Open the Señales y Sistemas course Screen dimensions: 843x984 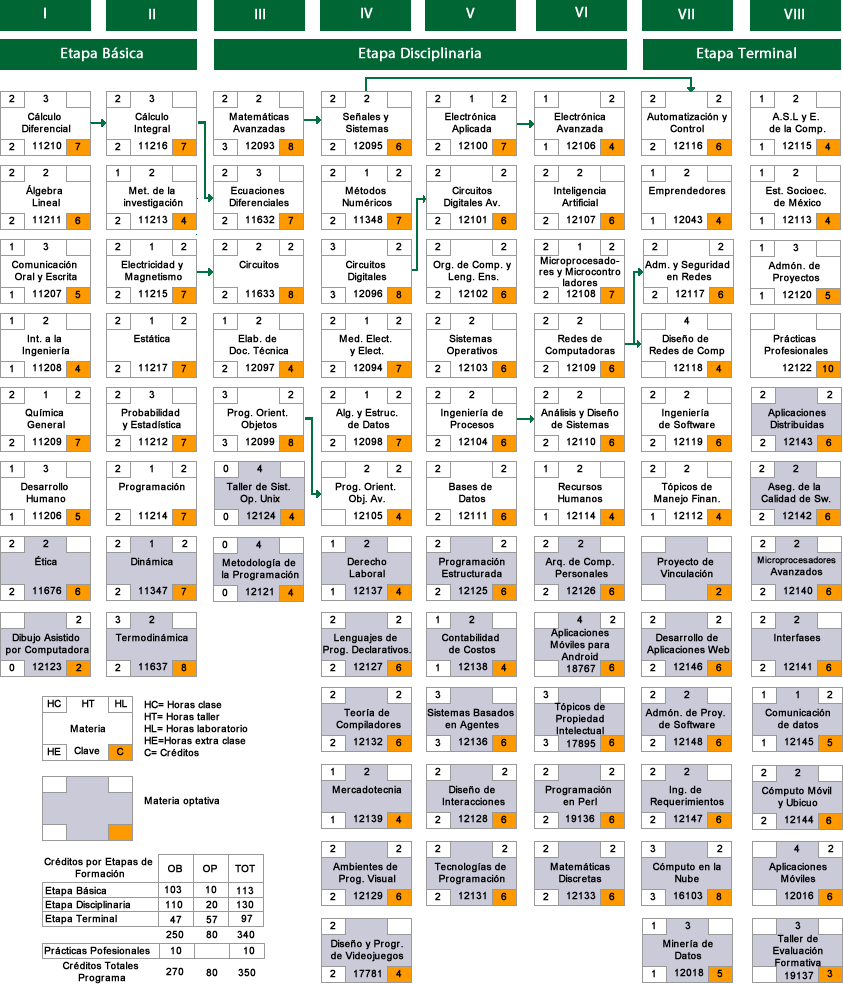coord(367,124)
